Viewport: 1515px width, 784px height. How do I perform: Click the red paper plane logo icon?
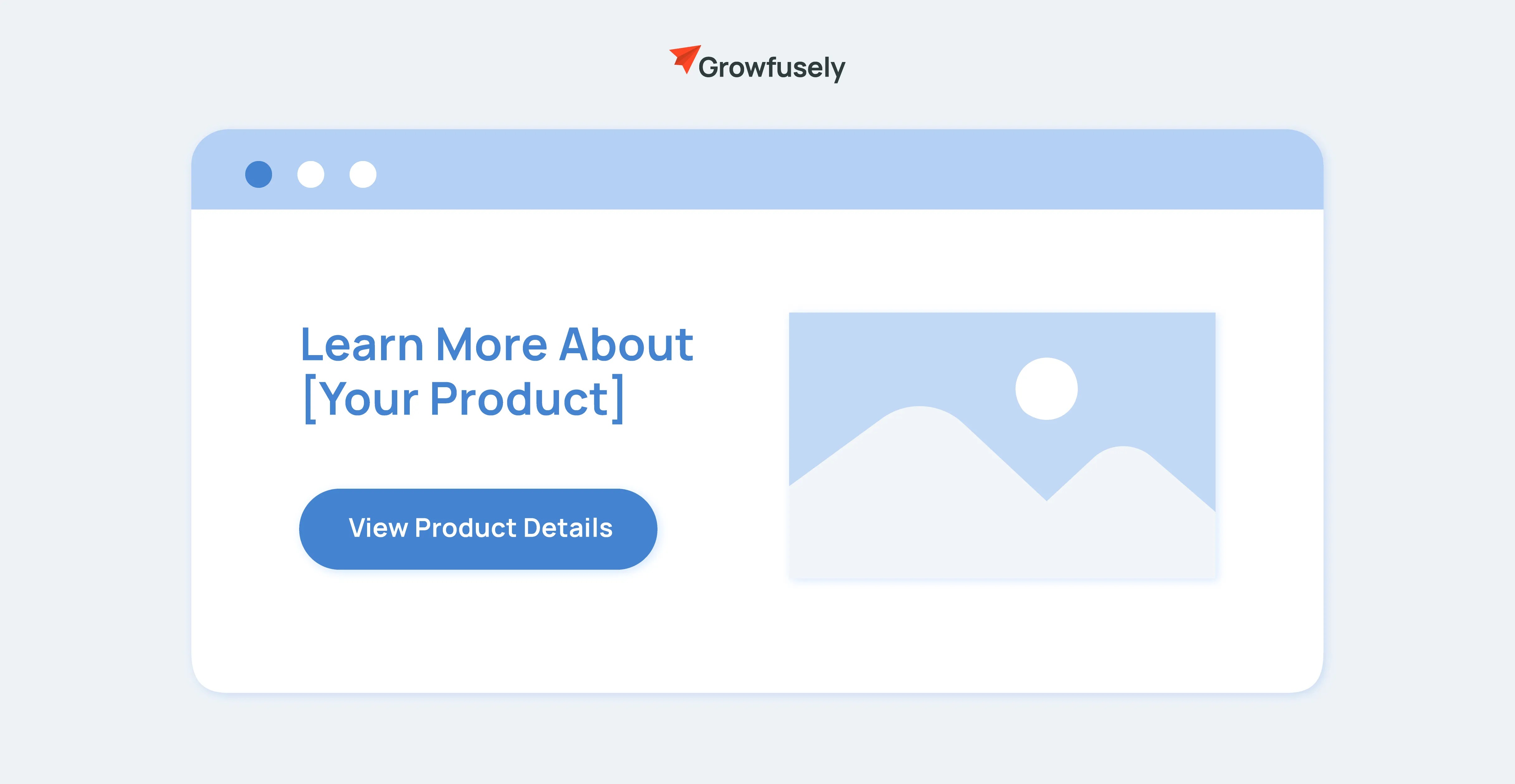coord(685,58)
